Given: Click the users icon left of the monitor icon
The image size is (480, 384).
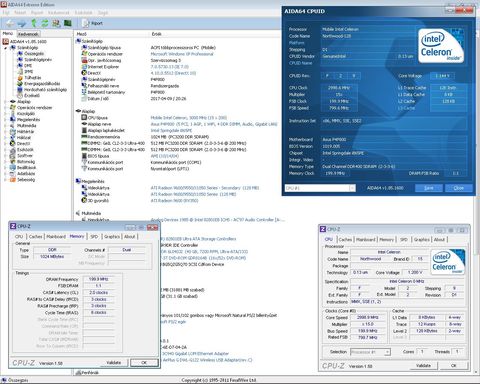Looking at the screenshot, I should [x=56, y=23].
